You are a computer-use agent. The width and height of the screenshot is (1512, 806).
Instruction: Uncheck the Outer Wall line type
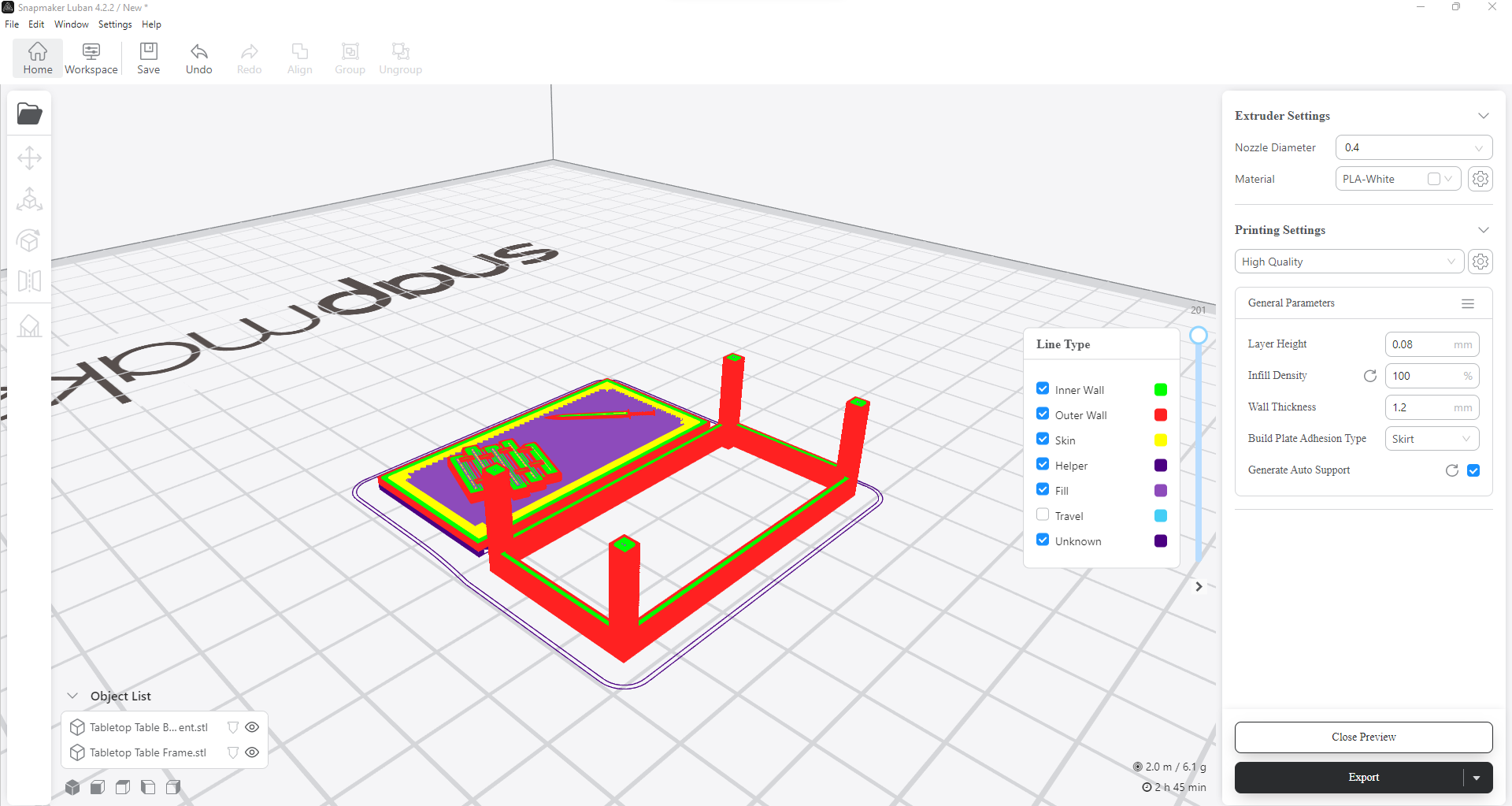coord(1043,414)
